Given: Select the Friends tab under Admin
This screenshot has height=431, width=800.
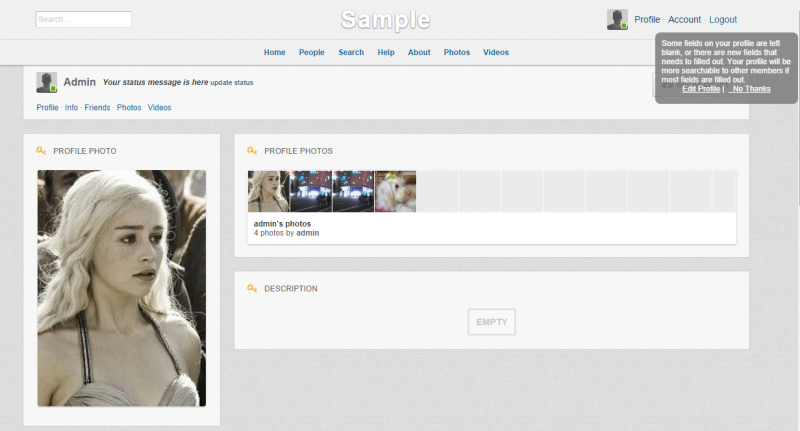Looking at the screenshot, I should coord(97,108).
